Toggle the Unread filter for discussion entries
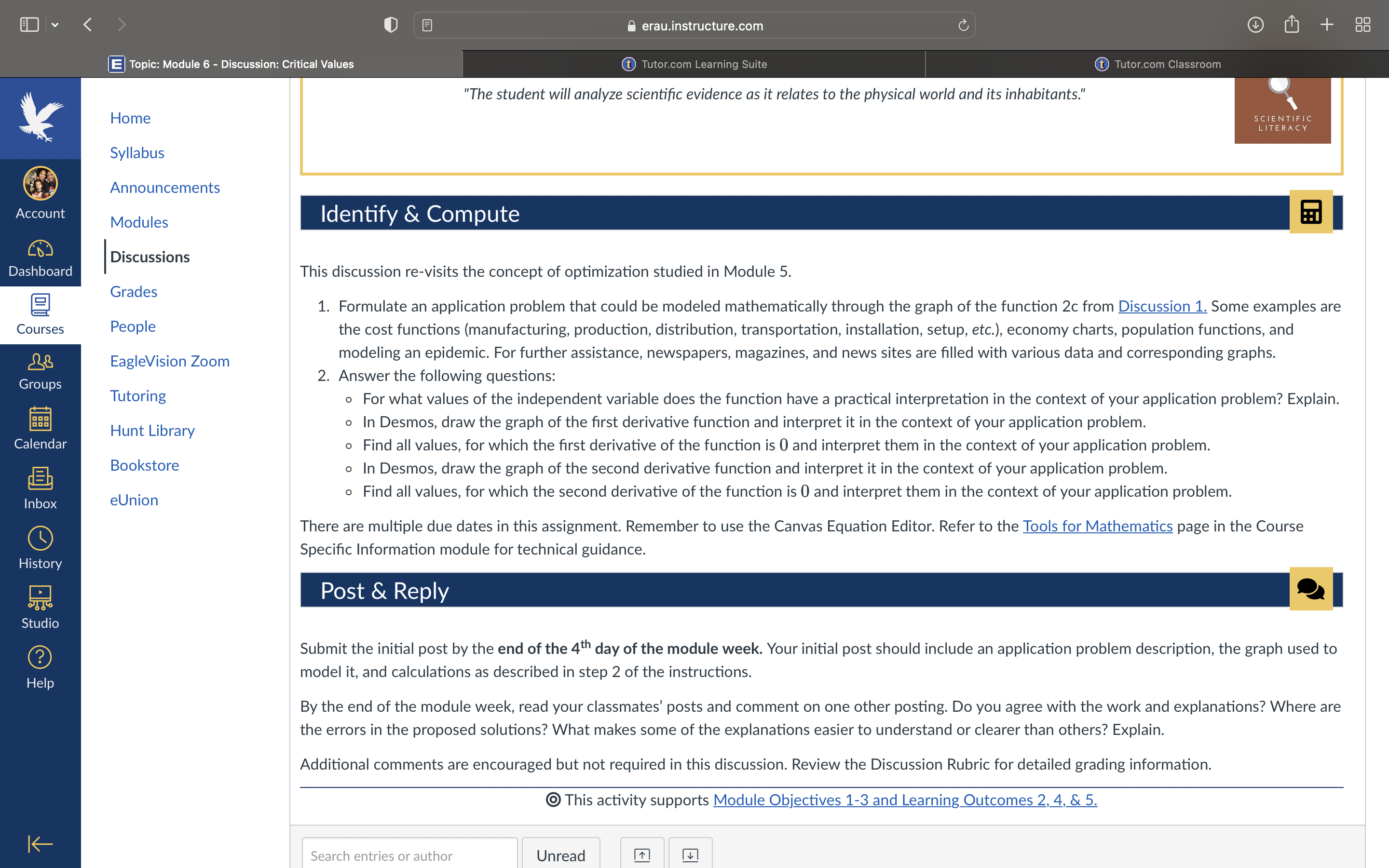Image resolution: width=1389 pixels, height=868 pixels. point(561,855)
